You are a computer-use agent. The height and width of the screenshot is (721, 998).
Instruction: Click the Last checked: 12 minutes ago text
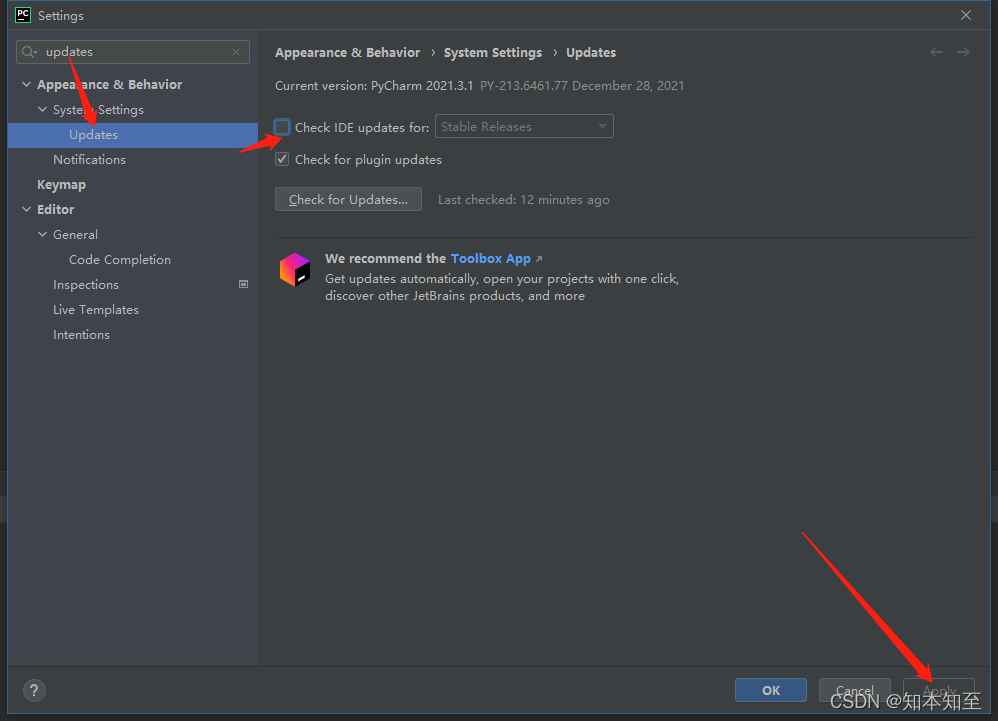coord(524,200)
